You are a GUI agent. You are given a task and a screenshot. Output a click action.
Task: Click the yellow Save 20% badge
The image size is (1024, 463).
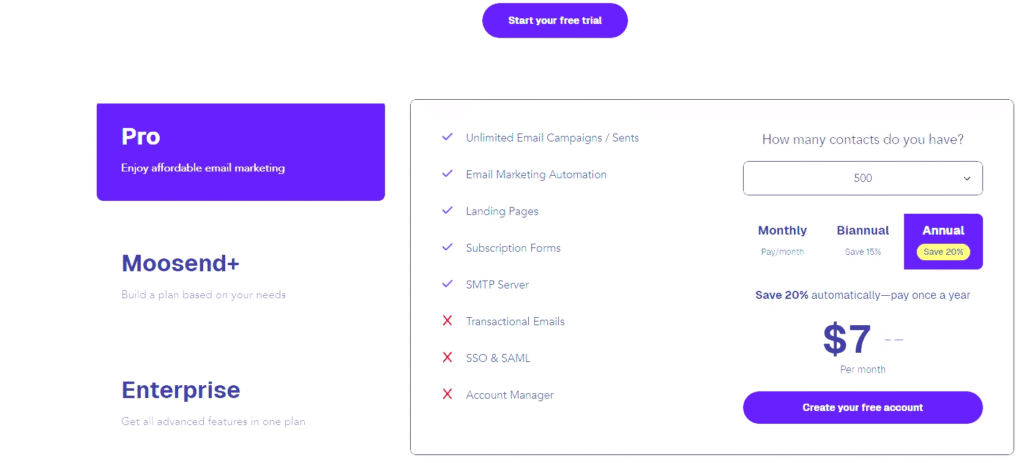(943, 252)
